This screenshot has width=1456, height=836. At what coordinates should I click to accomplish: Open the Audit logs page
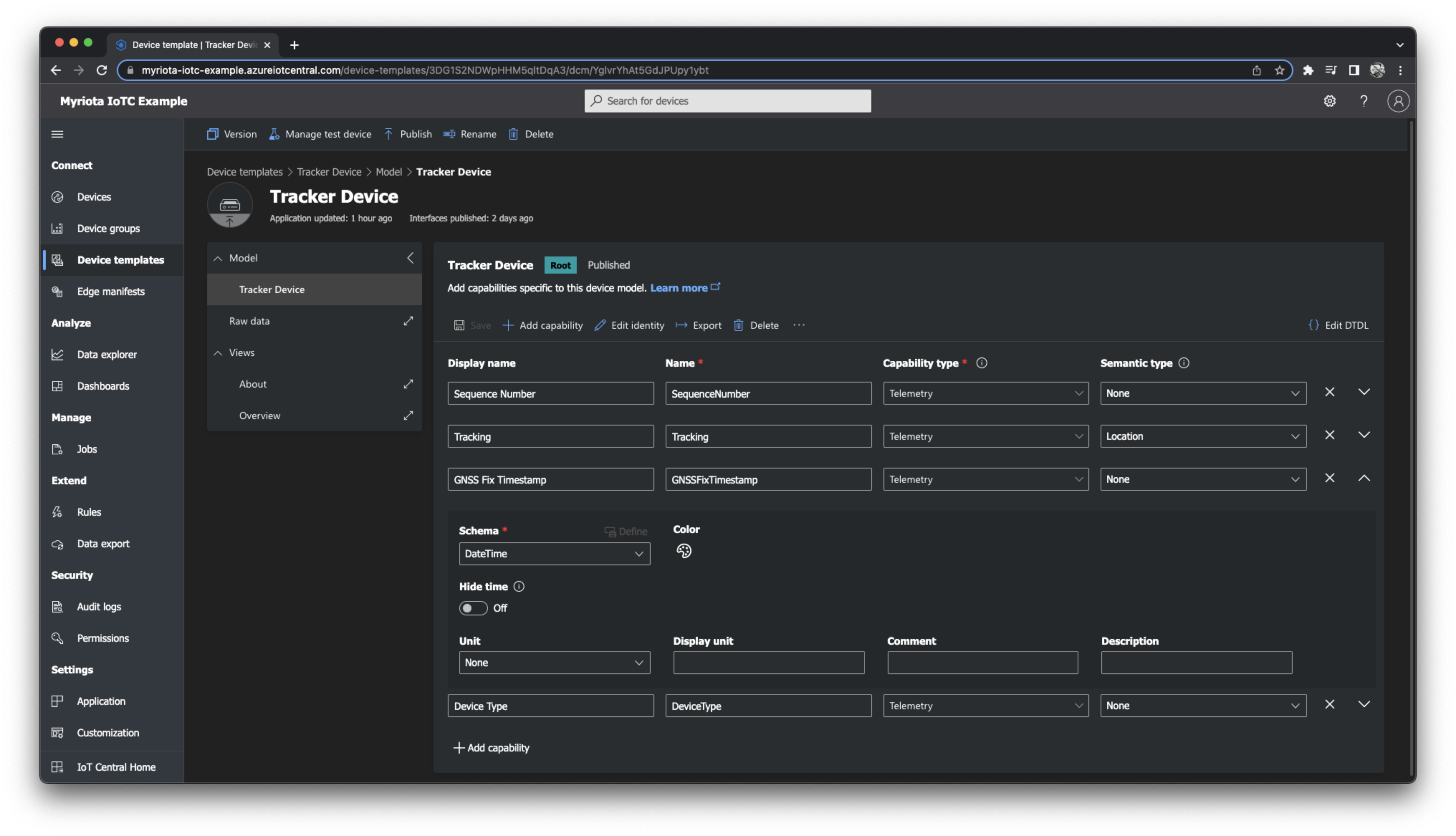pyautogui.click(x=99, y=606)
